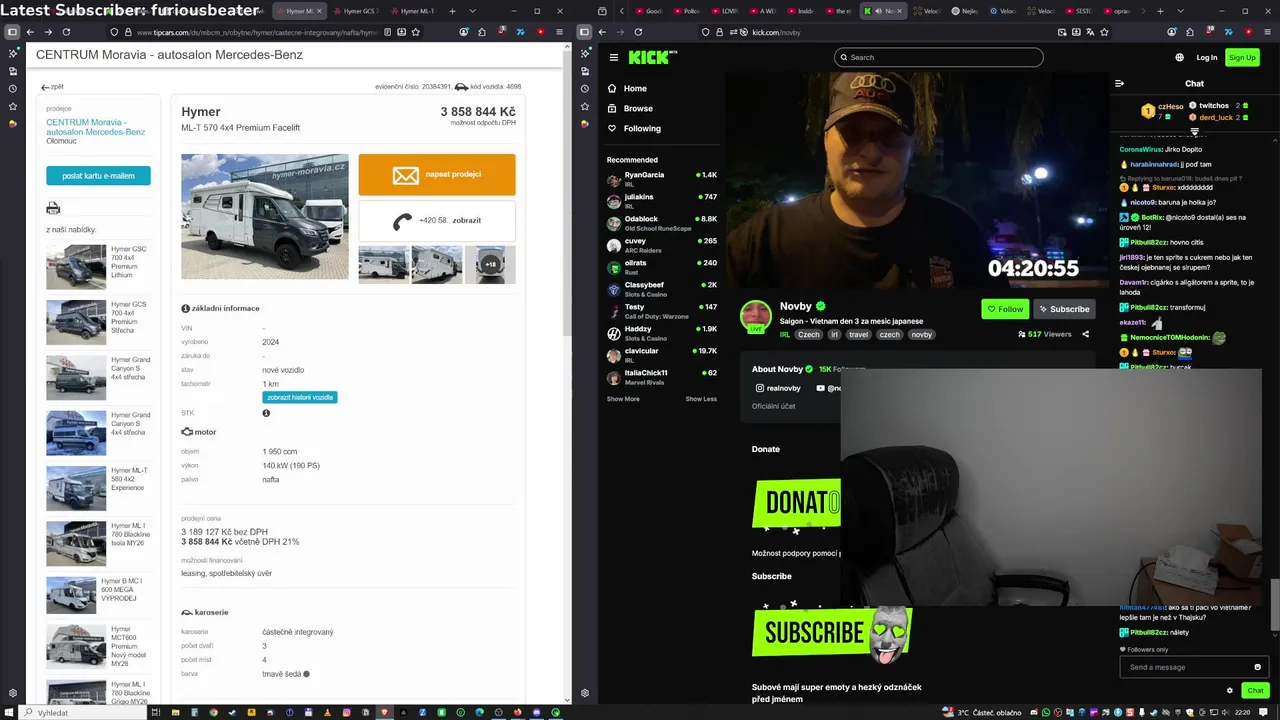
Task: Click 'Log In' on Kick
Action: [1207, 57]
